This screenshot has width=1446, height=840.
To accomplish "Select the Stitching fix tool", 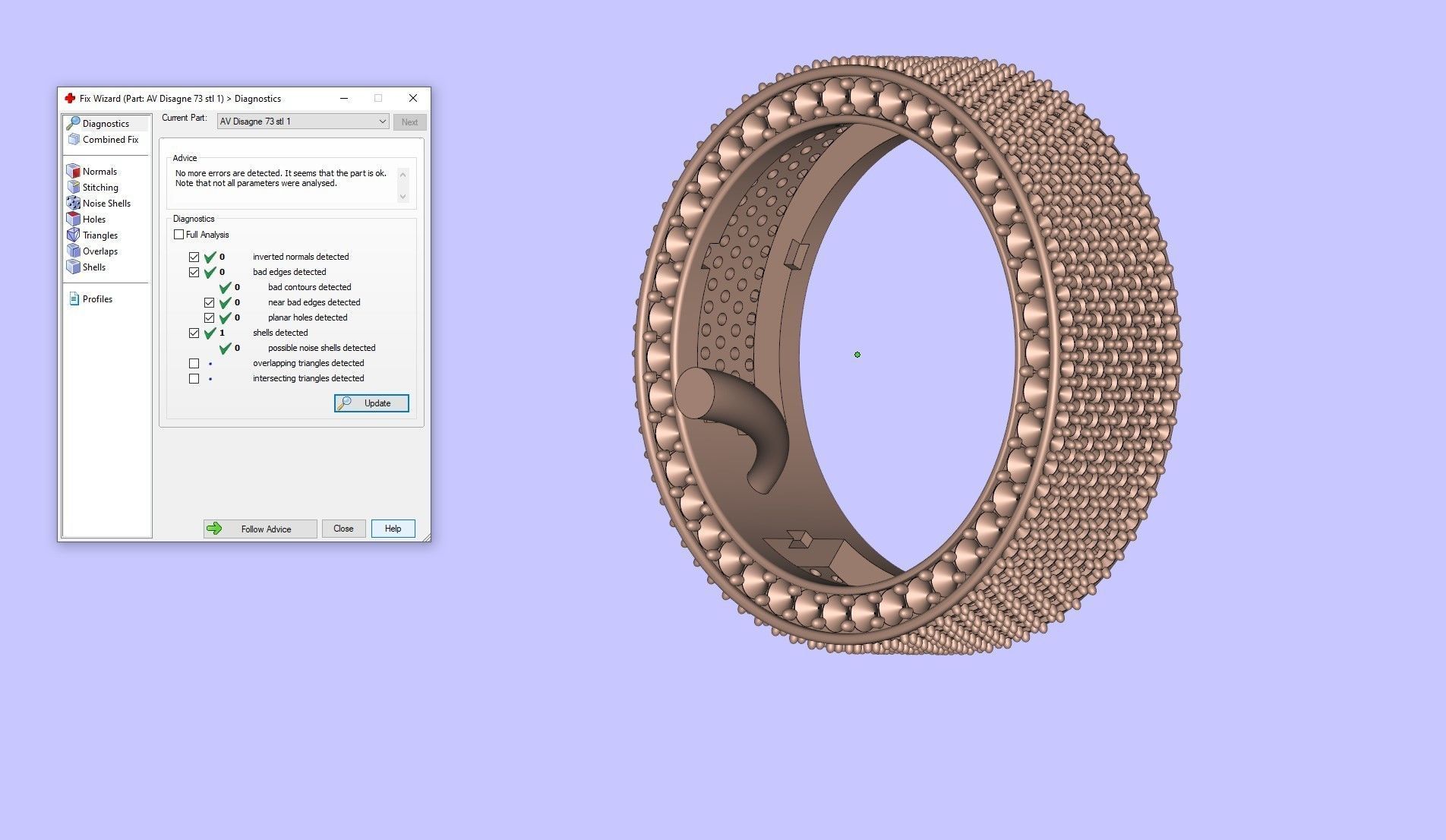I will (x=93, y=188).
